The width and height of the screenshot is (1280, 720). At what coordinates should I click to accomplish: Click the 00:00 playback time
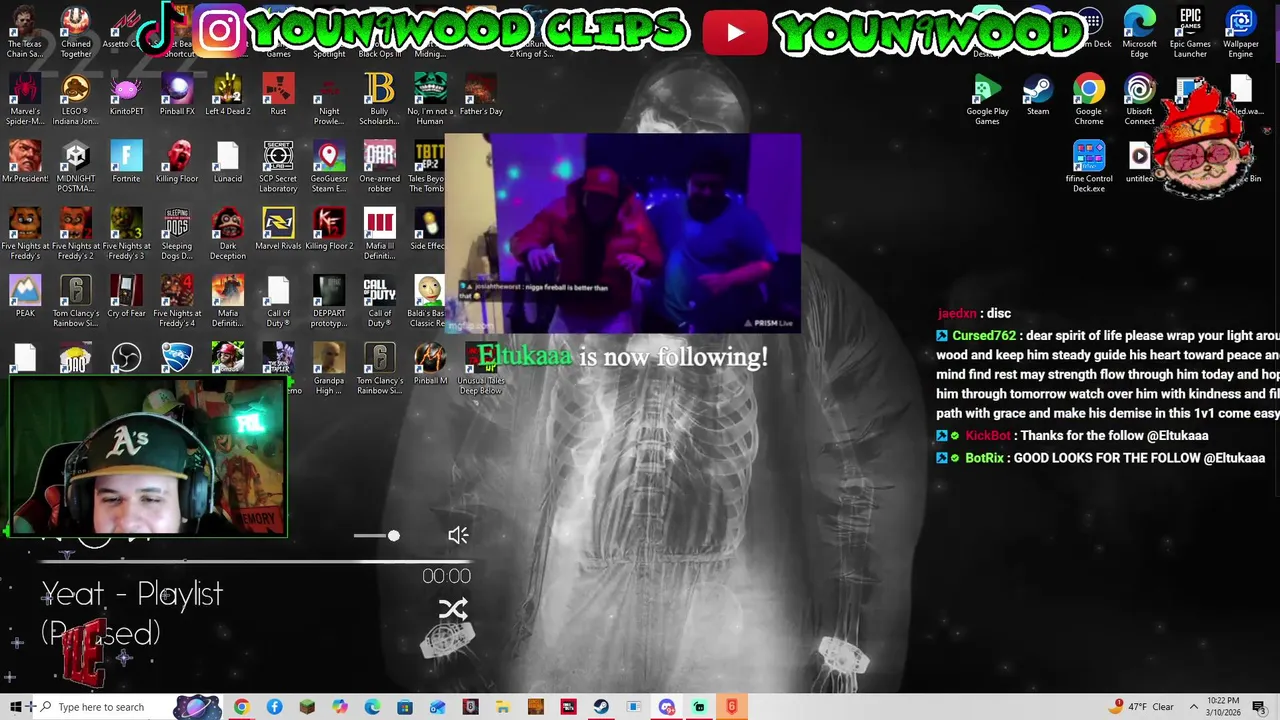[x=446, y=576]
